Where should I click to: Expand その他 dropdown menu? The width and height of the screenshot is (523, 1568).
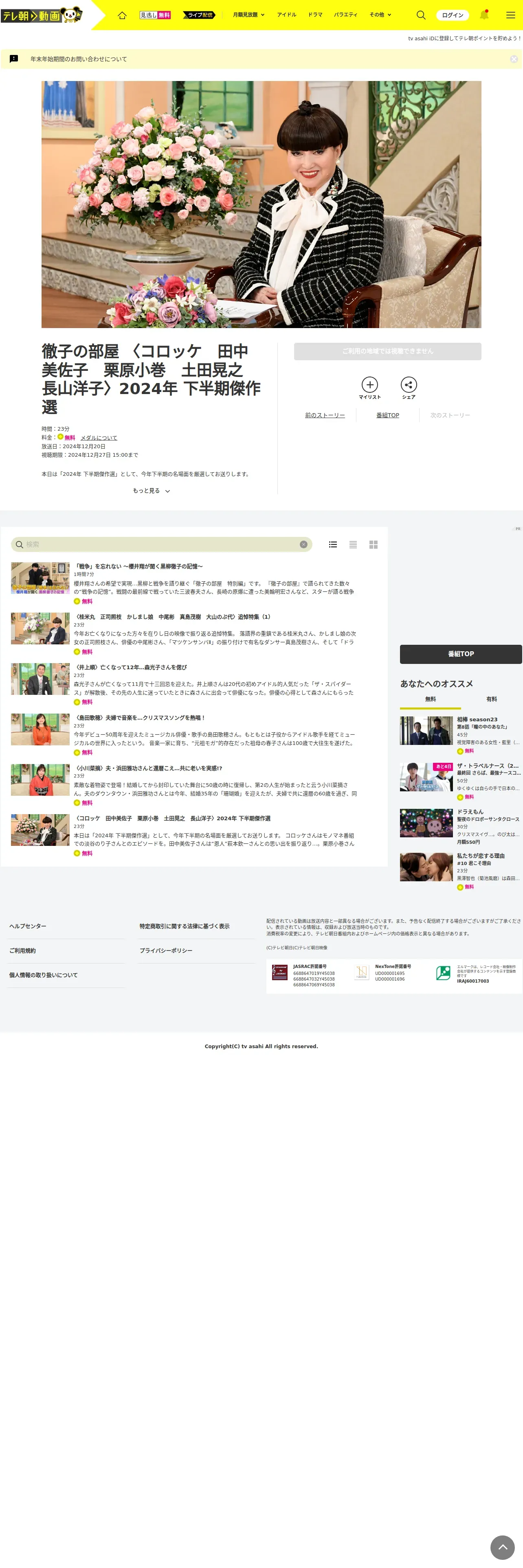point(380,15)
